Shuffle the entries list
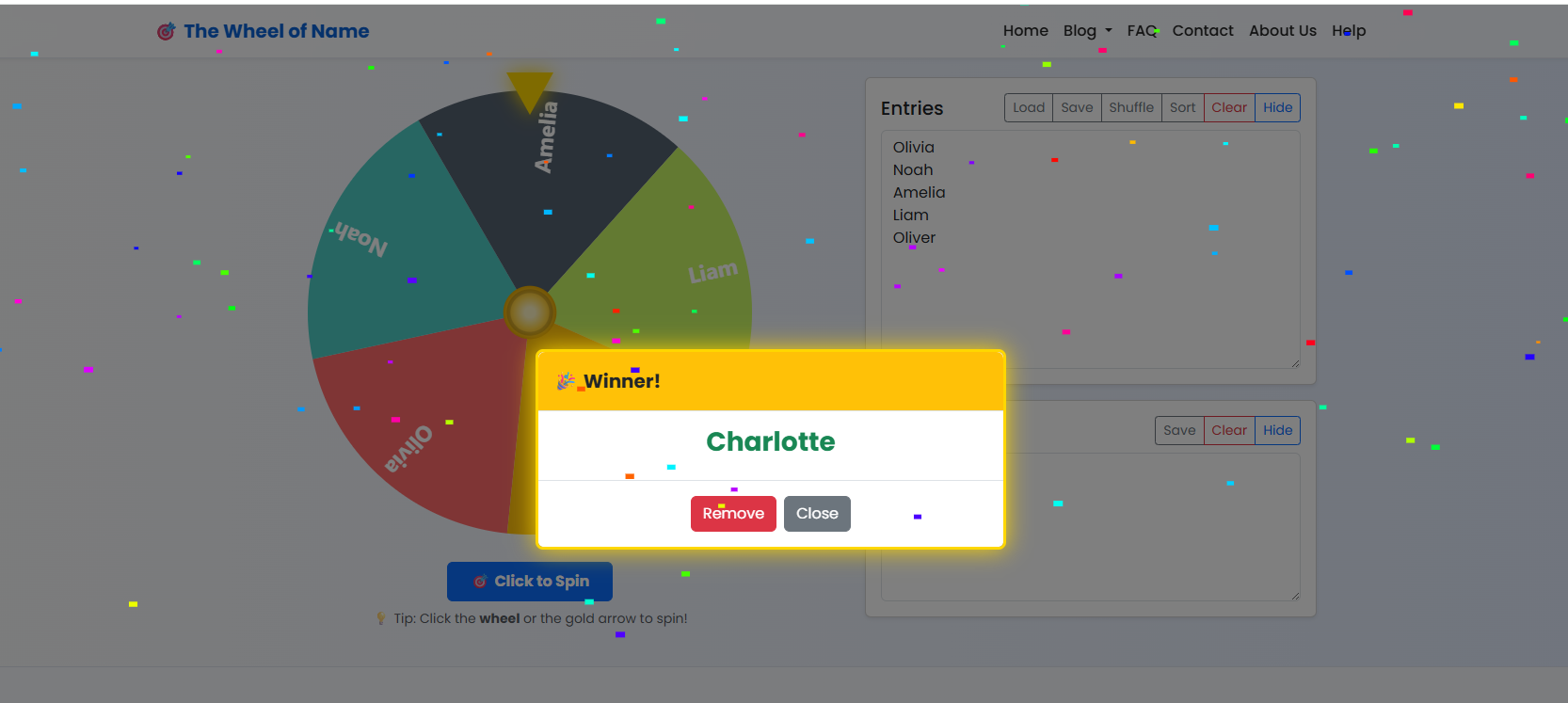The width and height of the screenshot is (1568, 703). tap(1130, 107)
